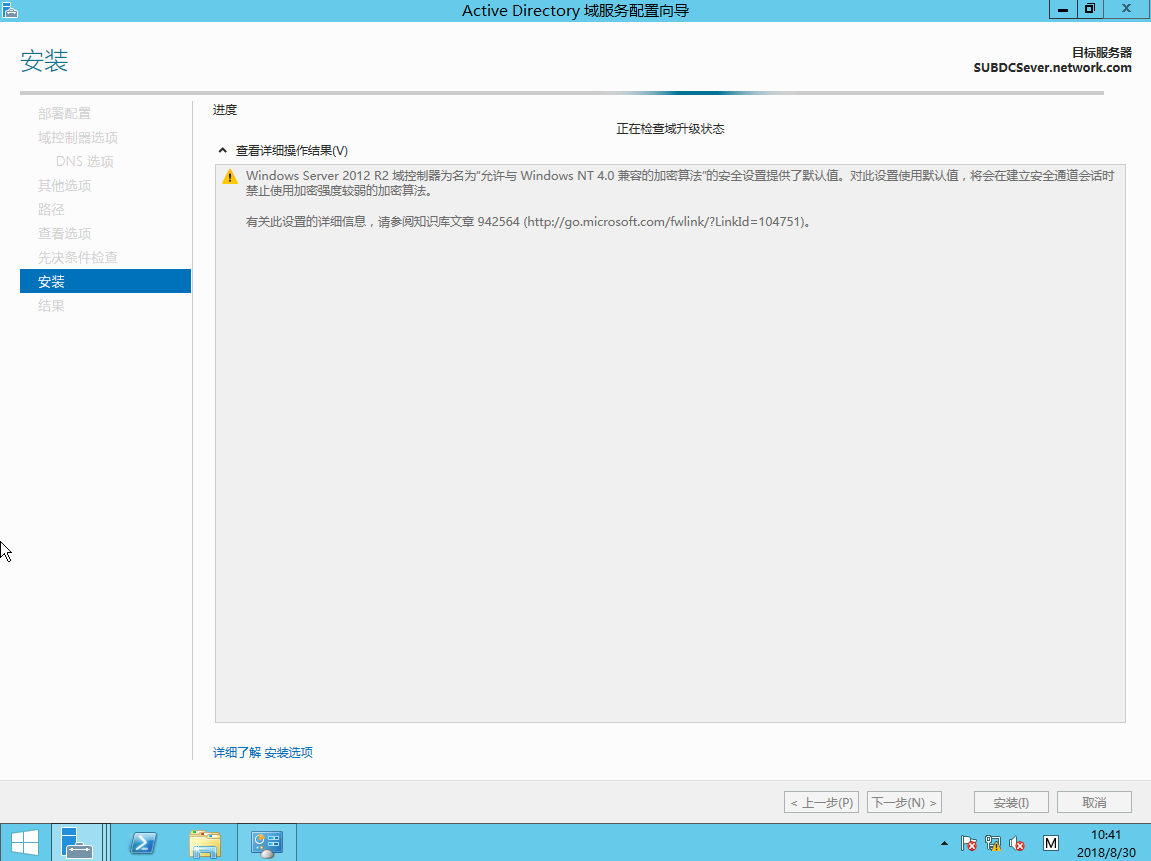Launch Windows PowerShell from the taskbar
Screen dimensions: 1151x861
click(x=143, y=843)
